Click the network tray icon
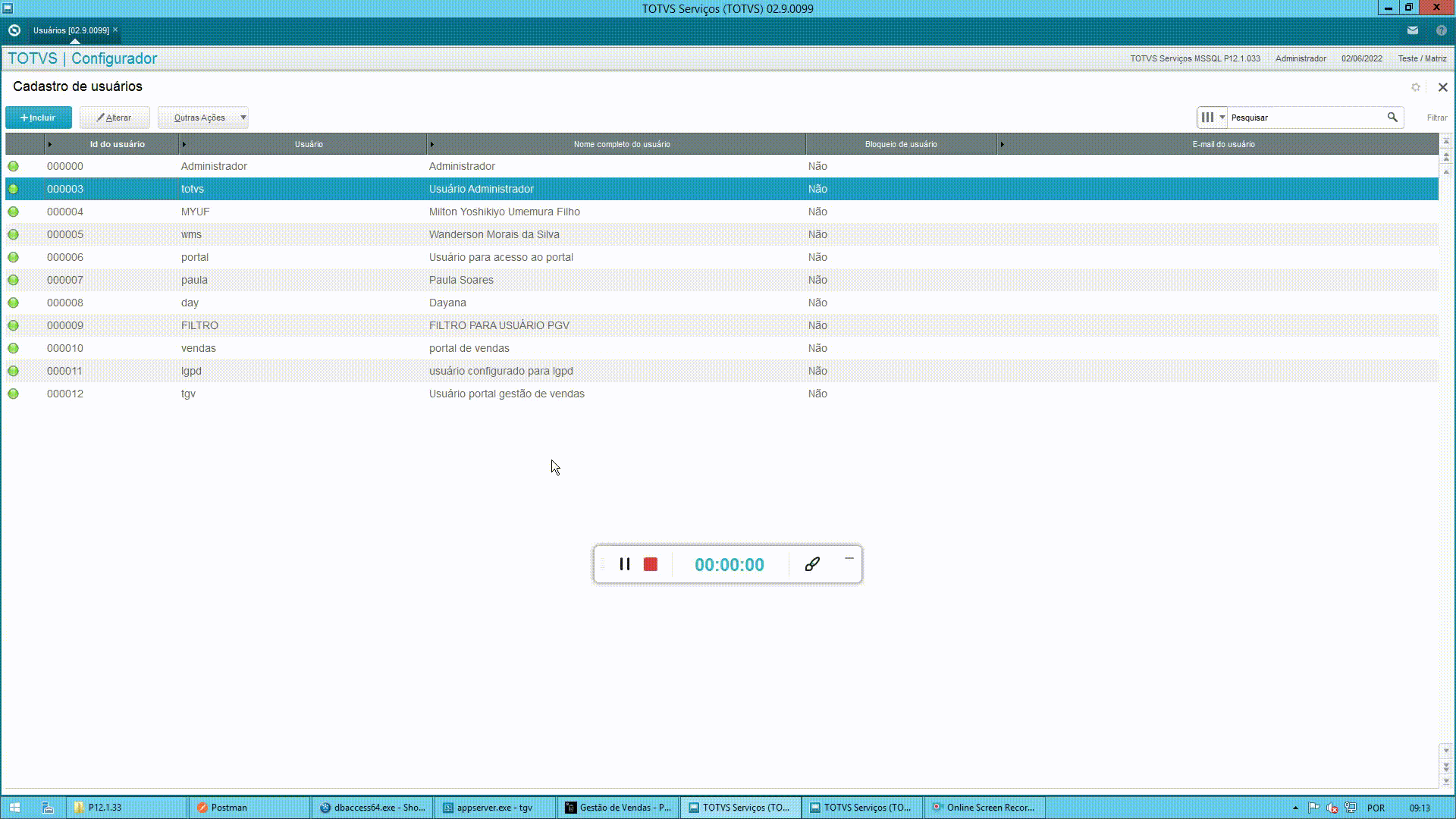Screen dimensions: 1456x819 (1351, 808)
